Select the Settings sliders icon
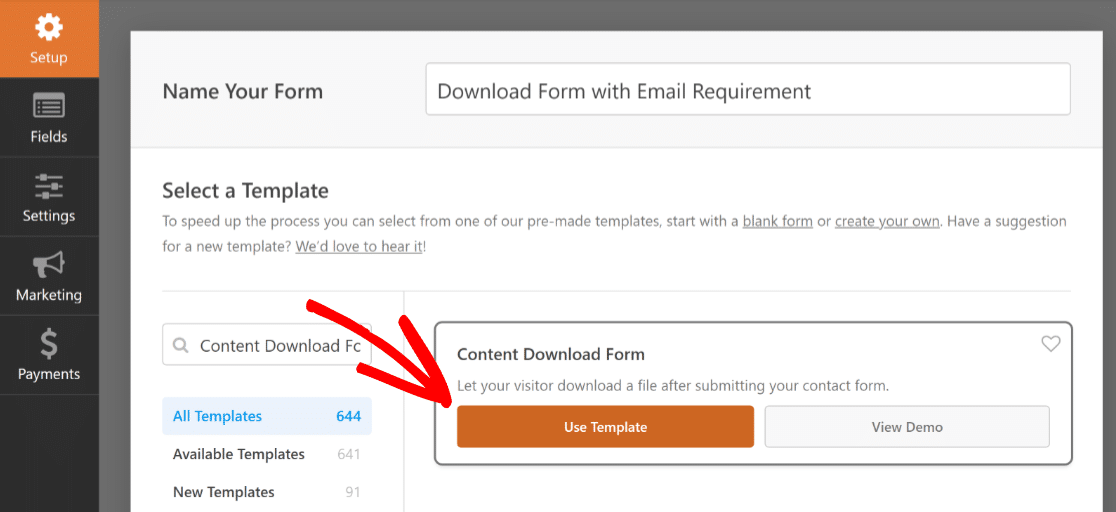Screen dimensions: 1116x512 click(x=49, y=186)
